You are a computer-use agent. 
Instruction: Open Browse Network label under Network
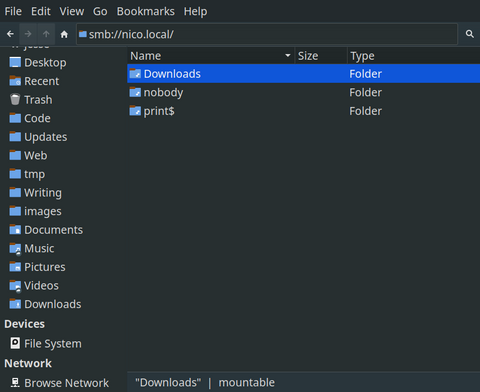tap(67, 383)
